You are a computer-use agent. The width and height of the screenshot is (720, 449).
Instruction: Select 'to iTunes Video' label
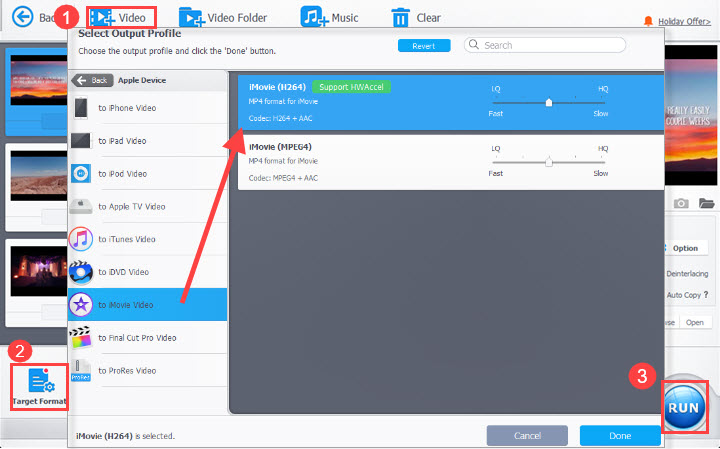(127, 239)
